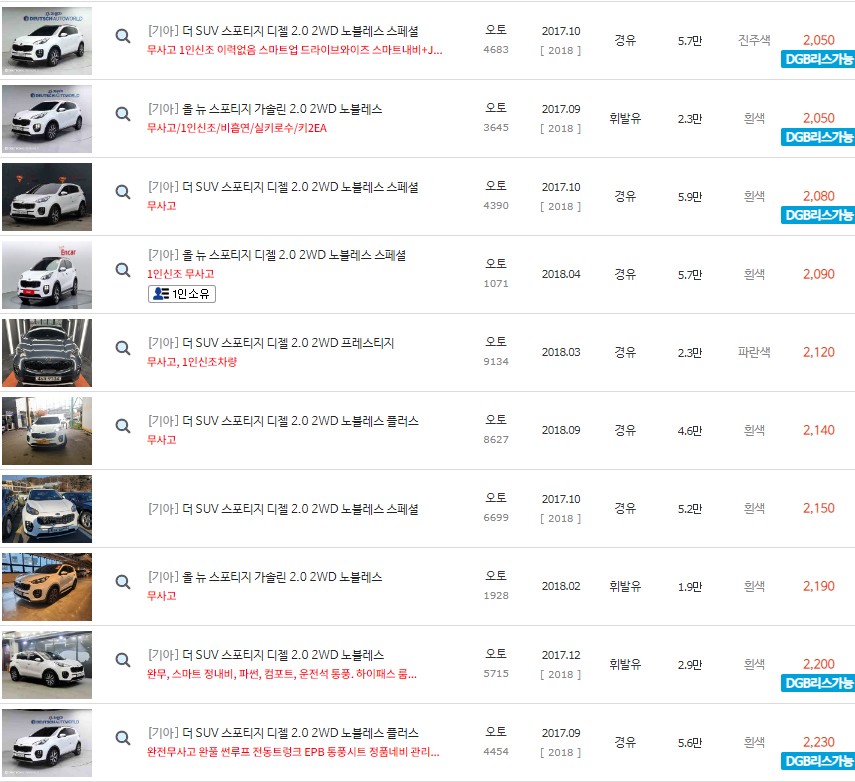Screen dimensions: 855x782
Task: Open quick view magnifier for listing 4390
Action: pyautogui.click(x=123, y=193)
